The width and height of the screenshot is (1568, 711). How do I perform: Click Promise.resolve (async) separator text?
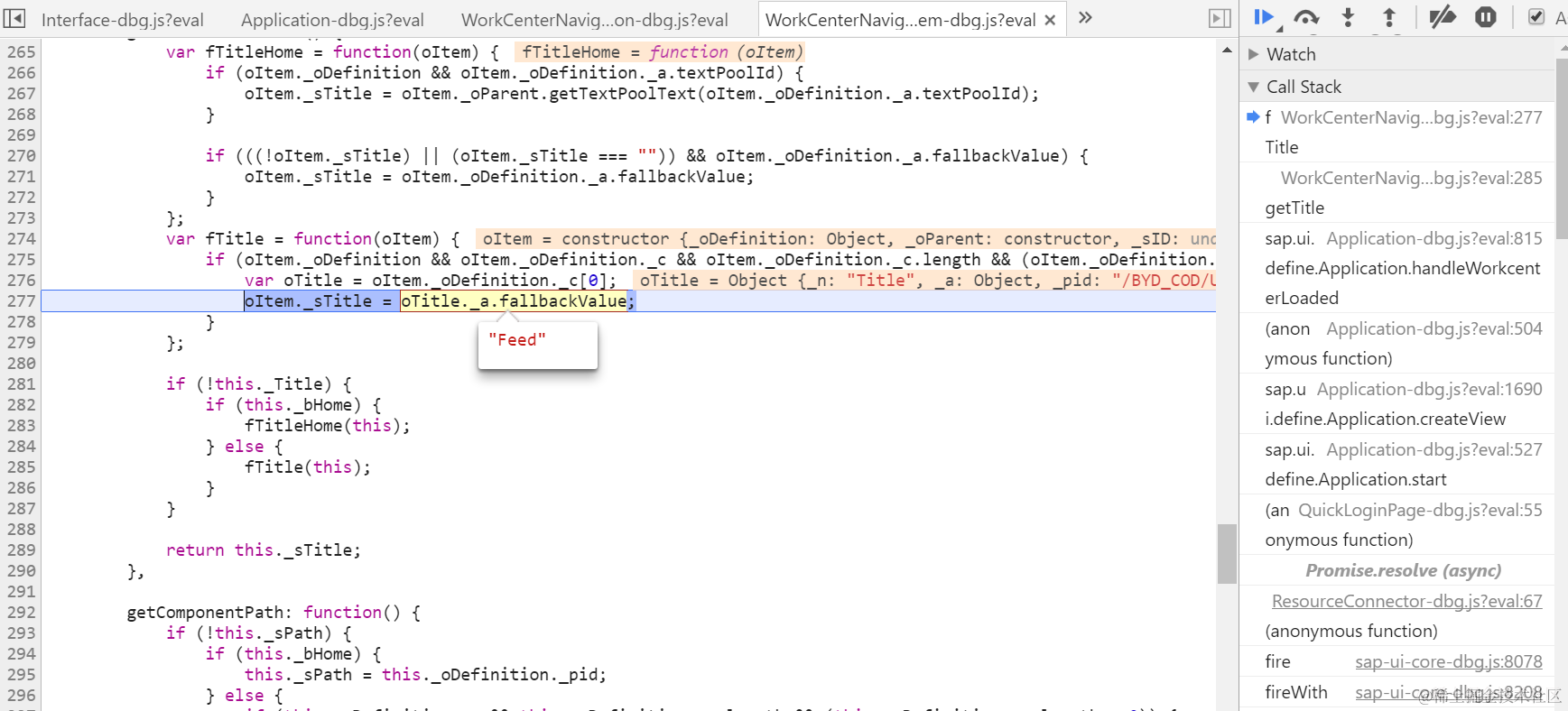point(1403,570)
